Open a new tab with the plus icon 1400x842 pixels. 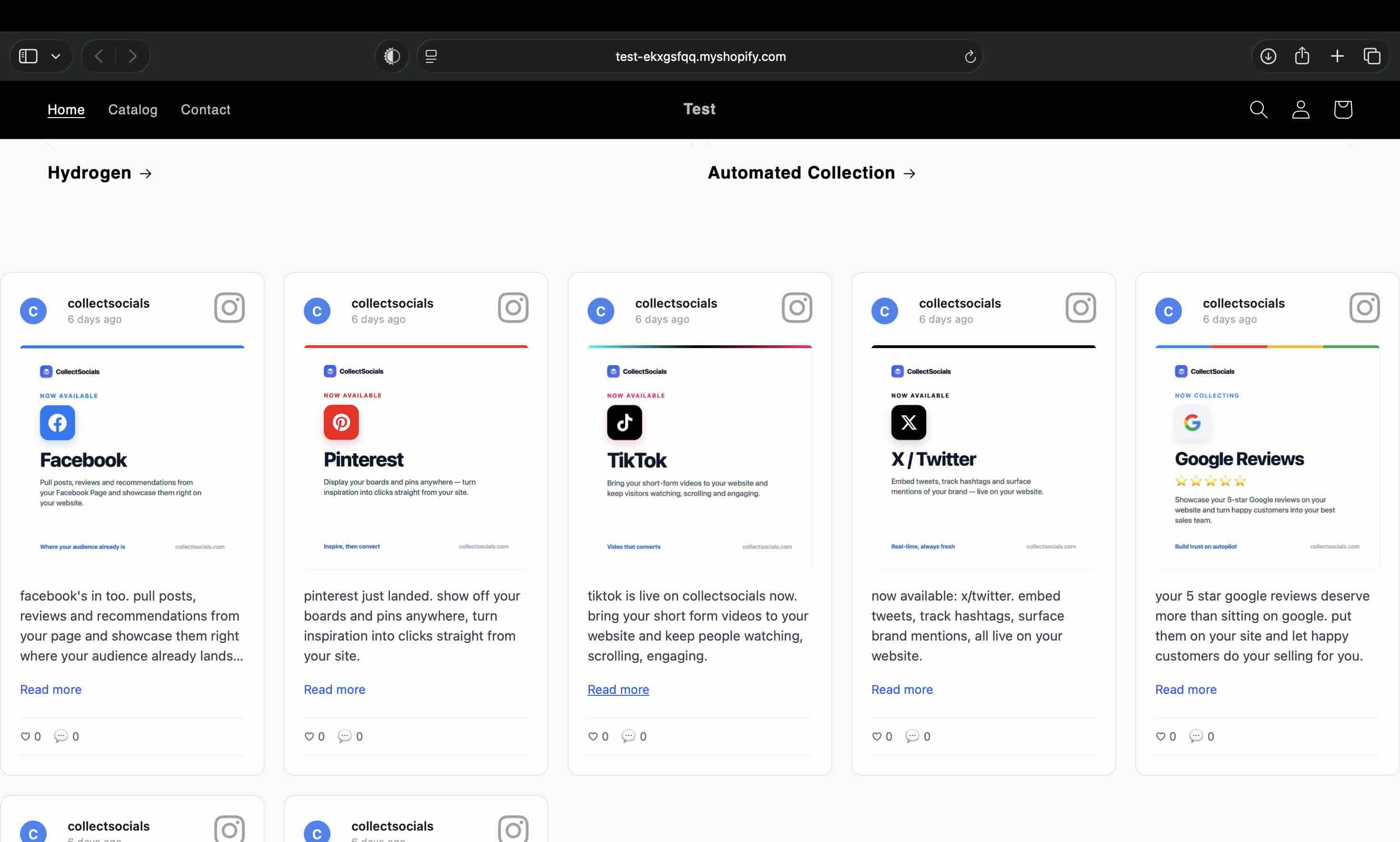pyautogui.click(x=1337, y=56)
